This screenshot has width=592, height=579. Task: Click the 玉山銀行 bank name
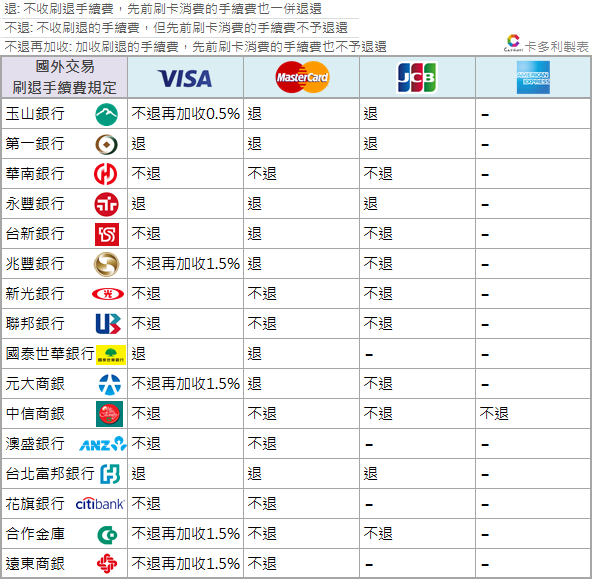point(35,114)
